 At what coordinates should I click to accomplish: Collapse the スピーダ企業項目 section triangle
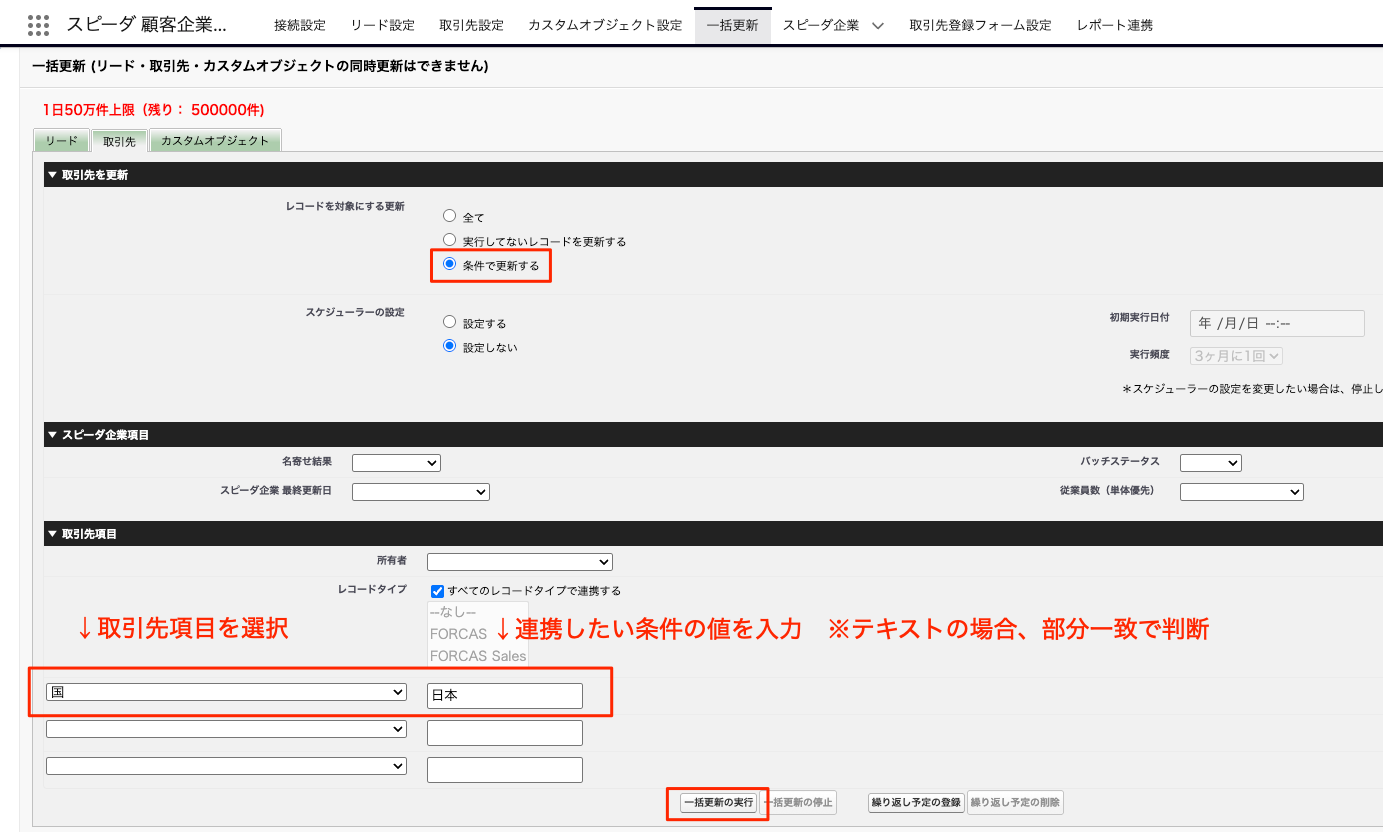(52, 435)
